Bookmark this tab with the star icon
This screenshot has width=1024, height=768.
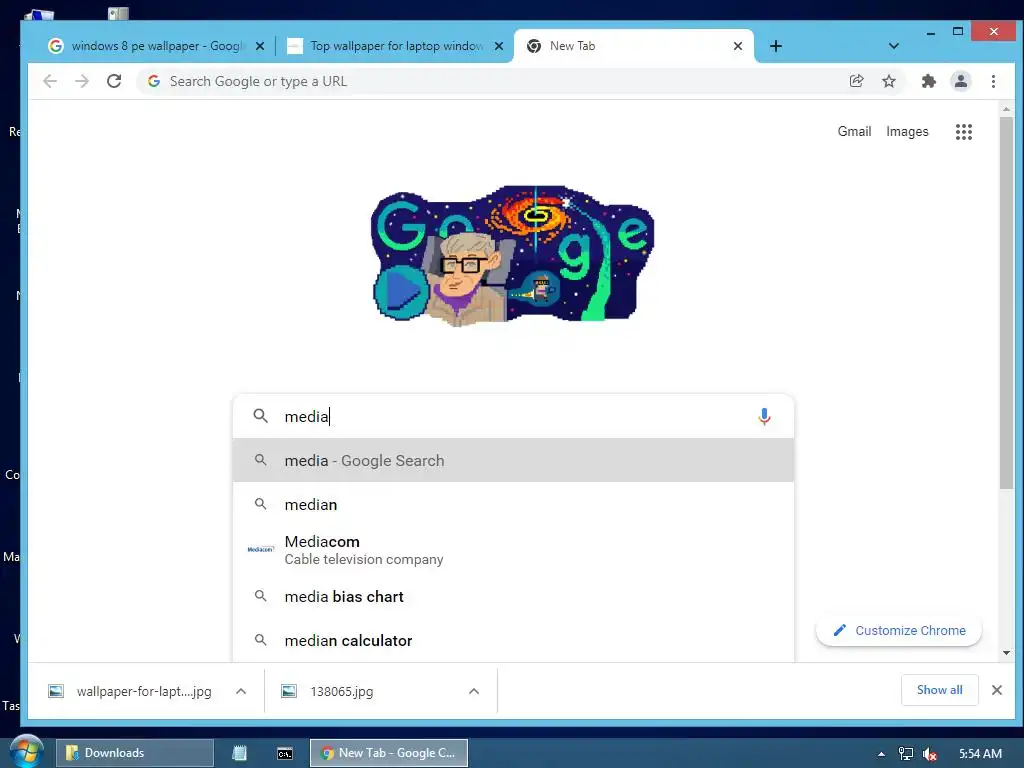tap(889, 81)
